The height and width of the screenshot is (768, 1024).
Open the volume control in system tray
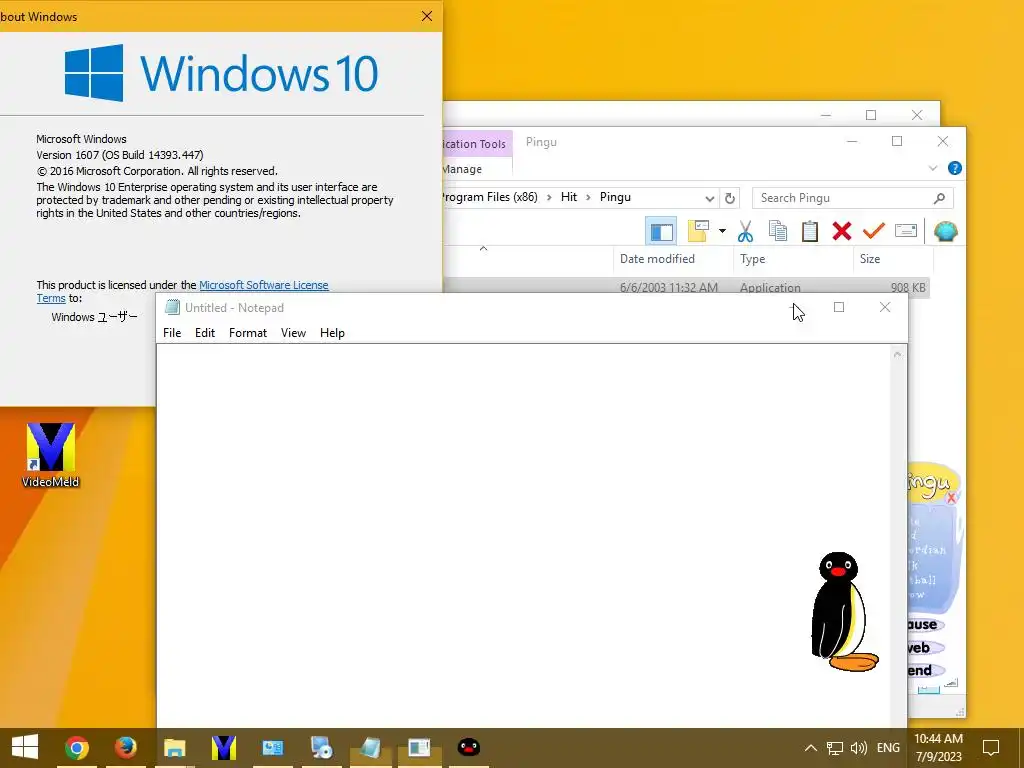(x=859, y=748)
